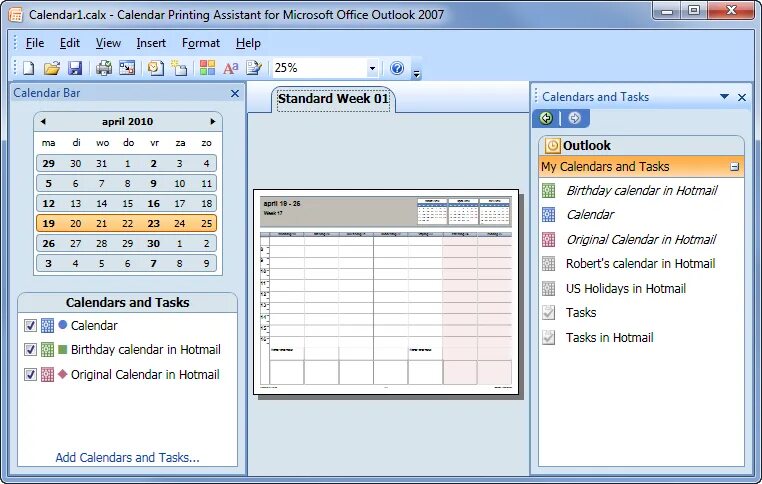
Task: Select Original Calendar in Hotmail in right pane
Action: pyautogui.click(x=641, y=240)
